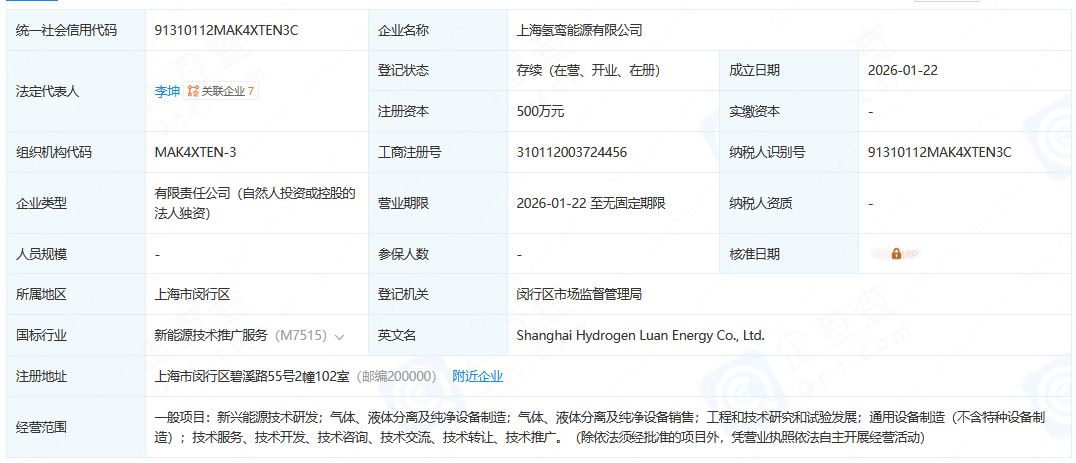Click business scope description paragraph
Viewport: 1076px width, 463px height.
click(x=600, y=427)
